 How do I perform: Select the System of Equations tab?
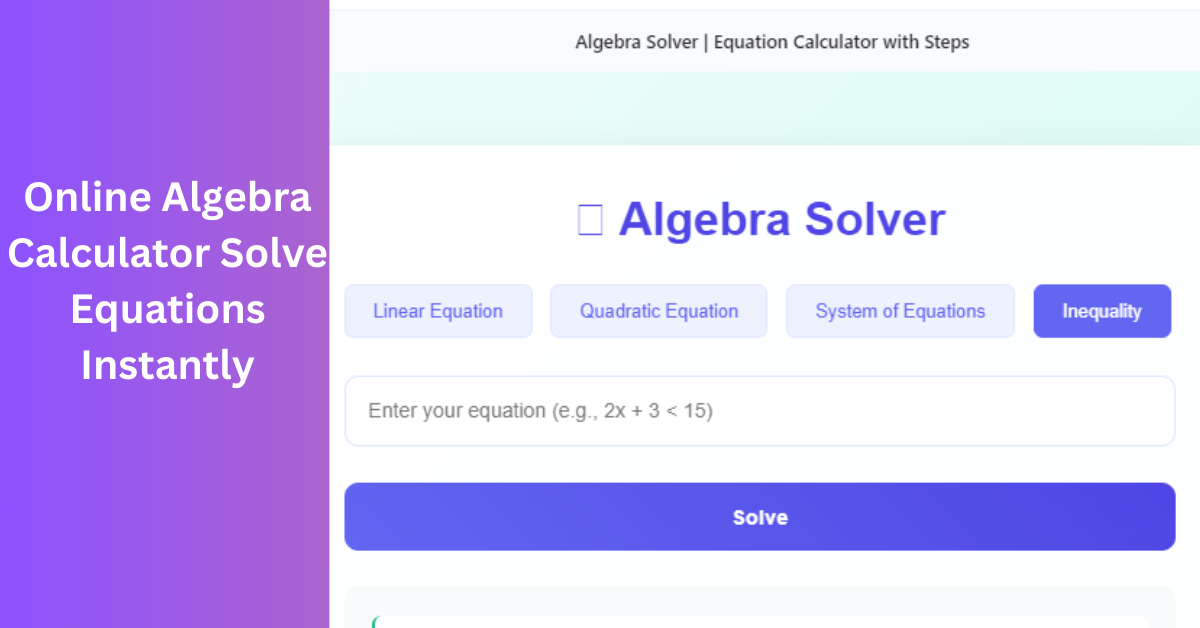[900, 311]
